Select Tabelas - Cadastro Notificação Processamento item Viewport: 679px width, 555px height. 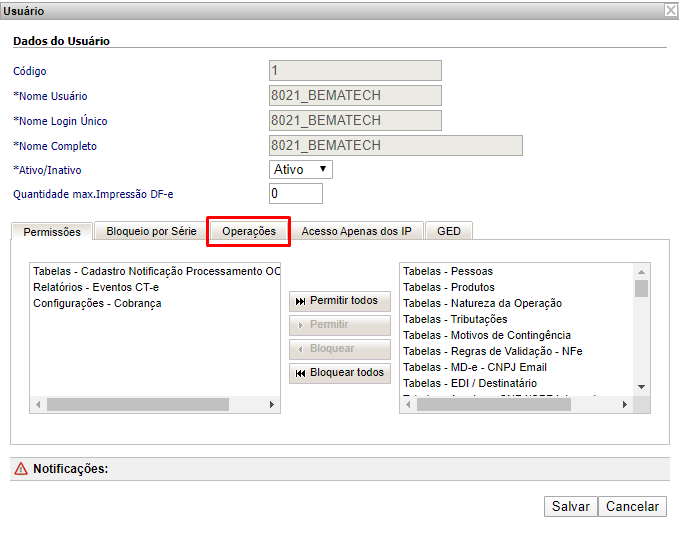(156, 271)
